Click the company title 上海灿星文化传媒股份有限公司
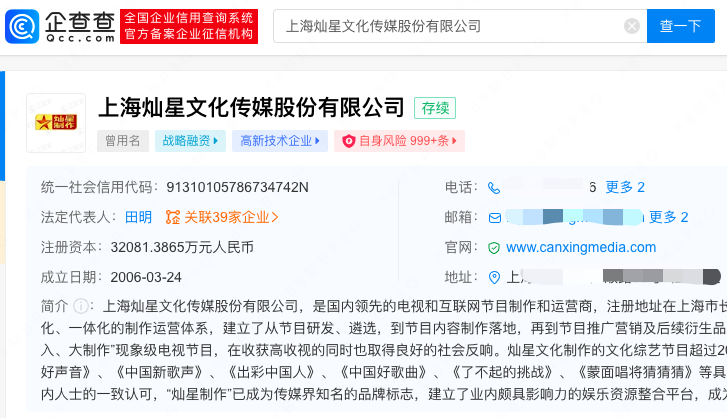Image resolution: width=727 pixels, height=418 pixels. tap(251, 108)
